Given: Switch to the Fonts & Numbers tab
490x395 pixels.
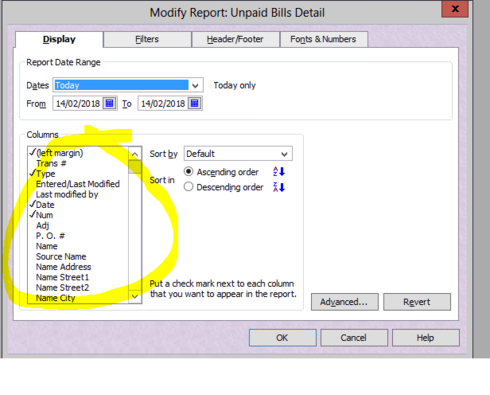Looking at the screenshot, I should point(323,39).
